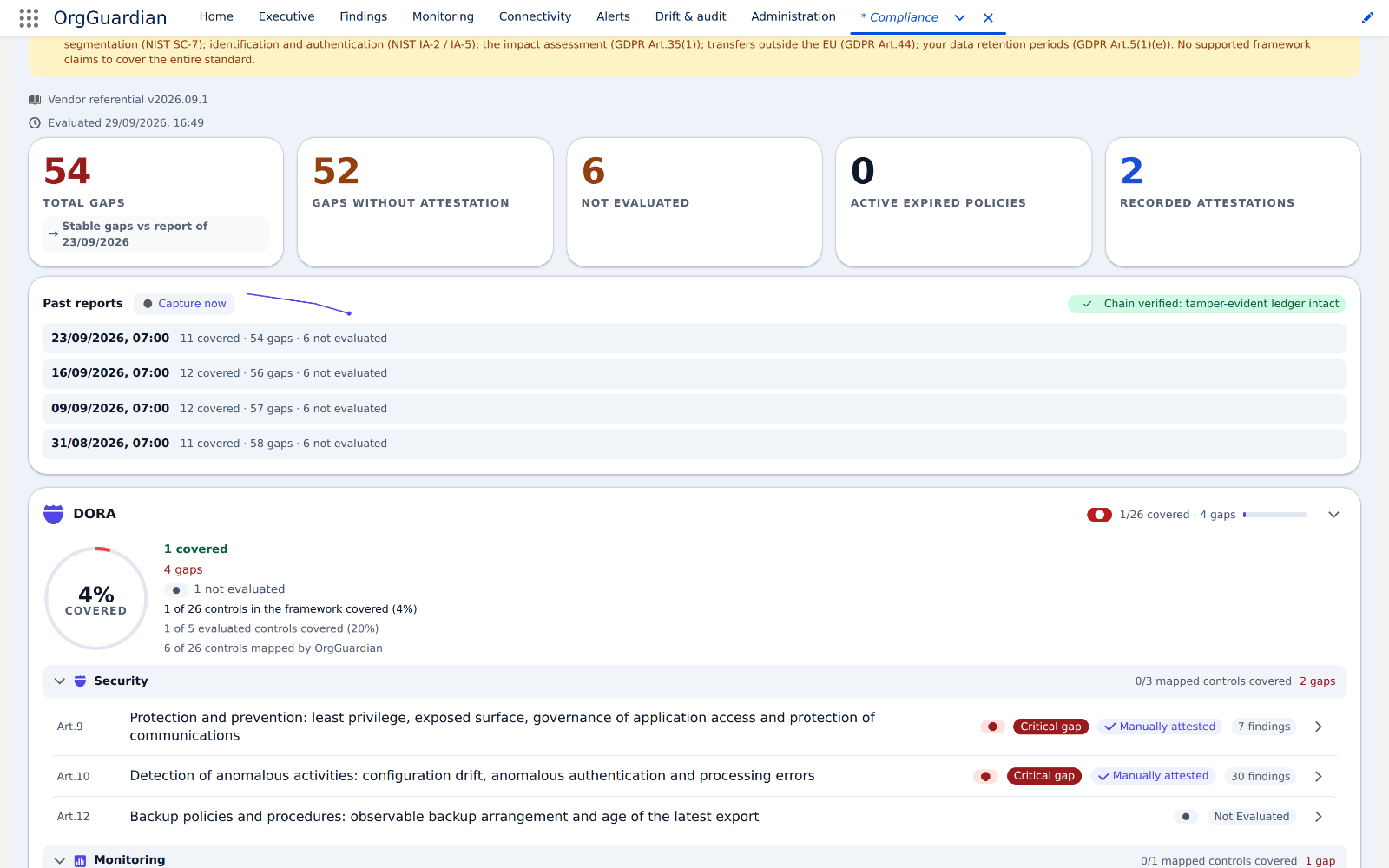
Task: Collapse the Monitoring section
Action: pos(60,860)
